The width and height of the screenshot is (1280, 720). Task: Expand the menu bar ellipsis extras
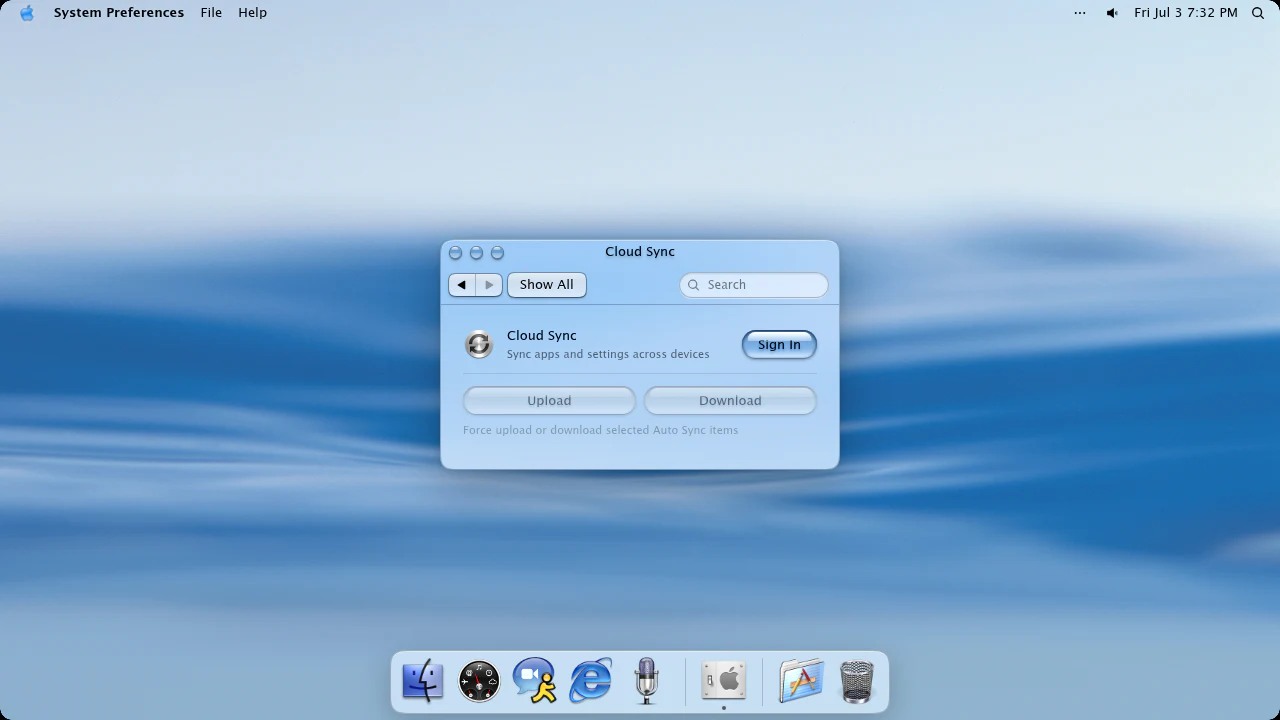[x=1080, y=13]
